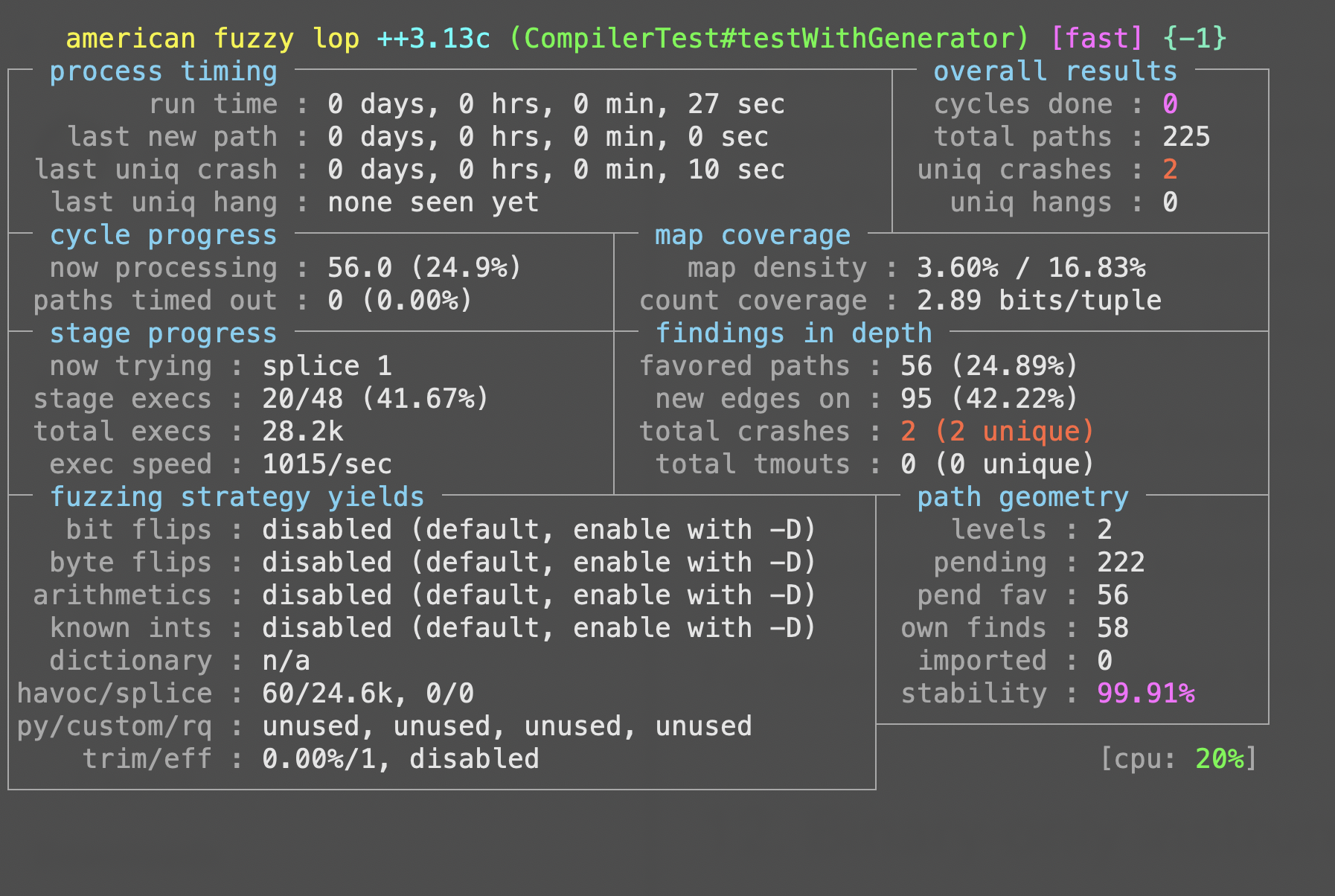Click total crashes value '2 (2 unique)'
This screenshot has height=896, width=1335.
[998, 432]
